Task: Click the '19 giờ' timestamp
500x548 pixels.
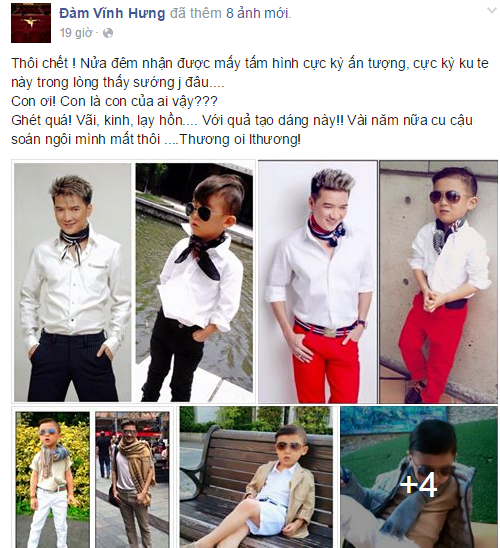Action: click(75, 33)
